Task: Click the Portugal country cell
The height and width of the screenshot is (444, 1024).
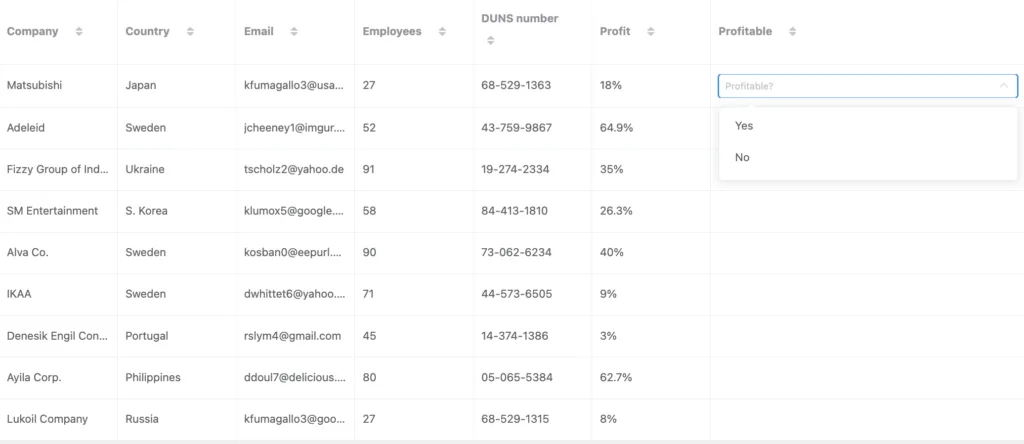Action: pos(177,336)
